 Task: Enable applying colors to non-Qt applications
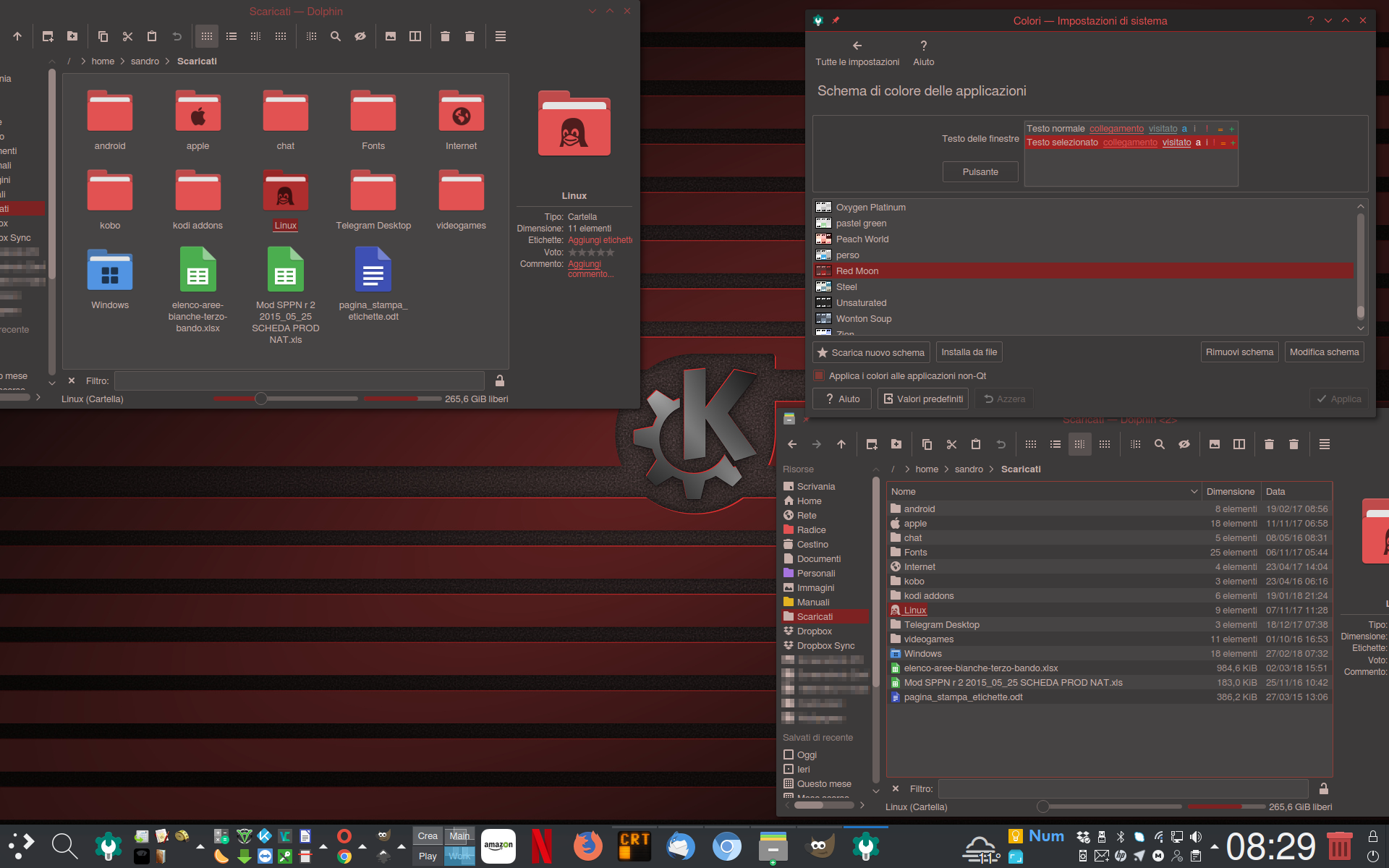pyautogui.click(x=819, y=375)
